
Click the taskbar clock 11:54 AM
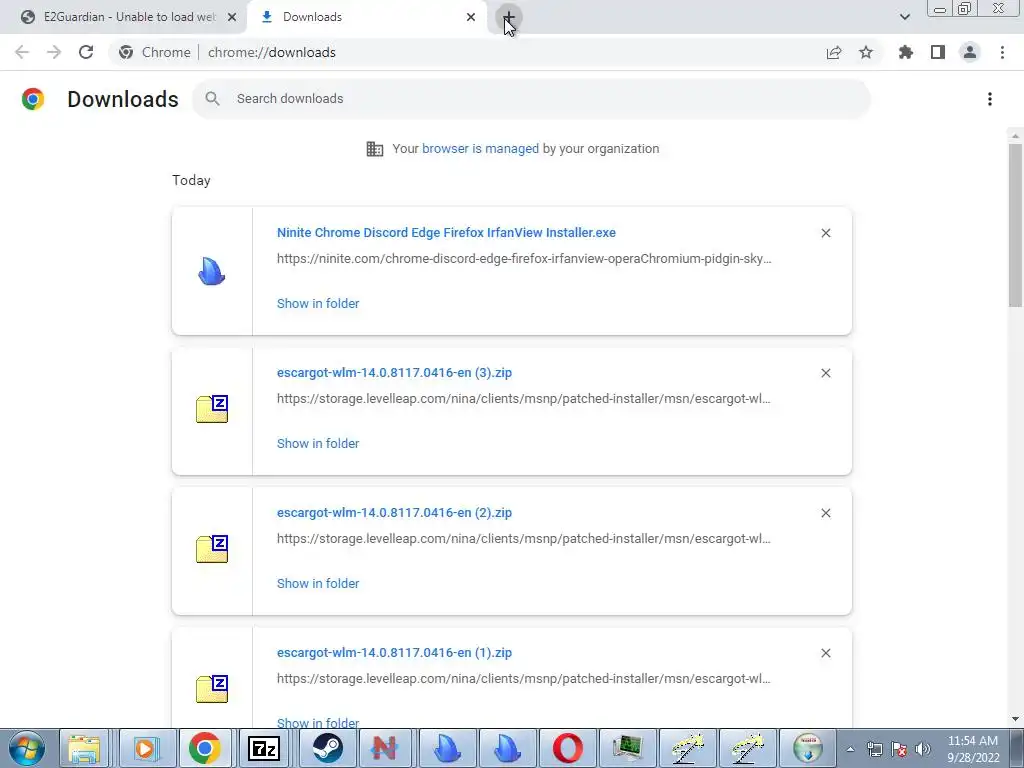coord(973,749)
